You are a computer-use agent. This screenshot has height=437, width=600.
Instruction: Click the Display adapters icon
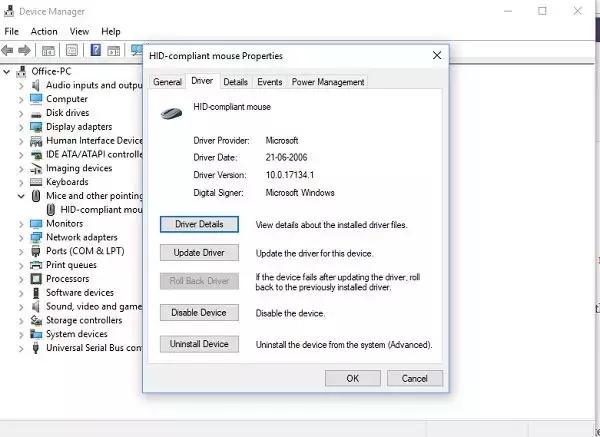(x=36, y=127)
